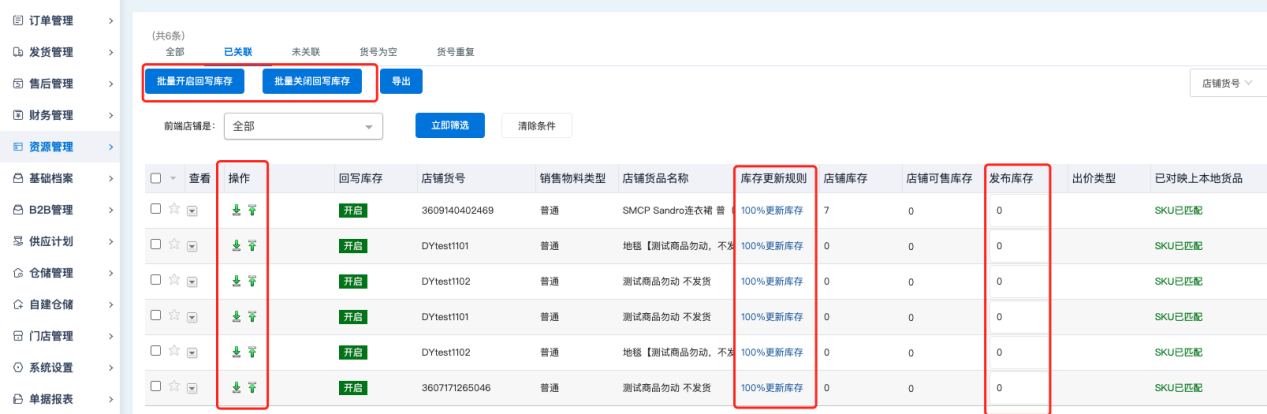Screen dimensions: 1267x414
Task: Star the 3607171265046 row
Action: [174, 386]
